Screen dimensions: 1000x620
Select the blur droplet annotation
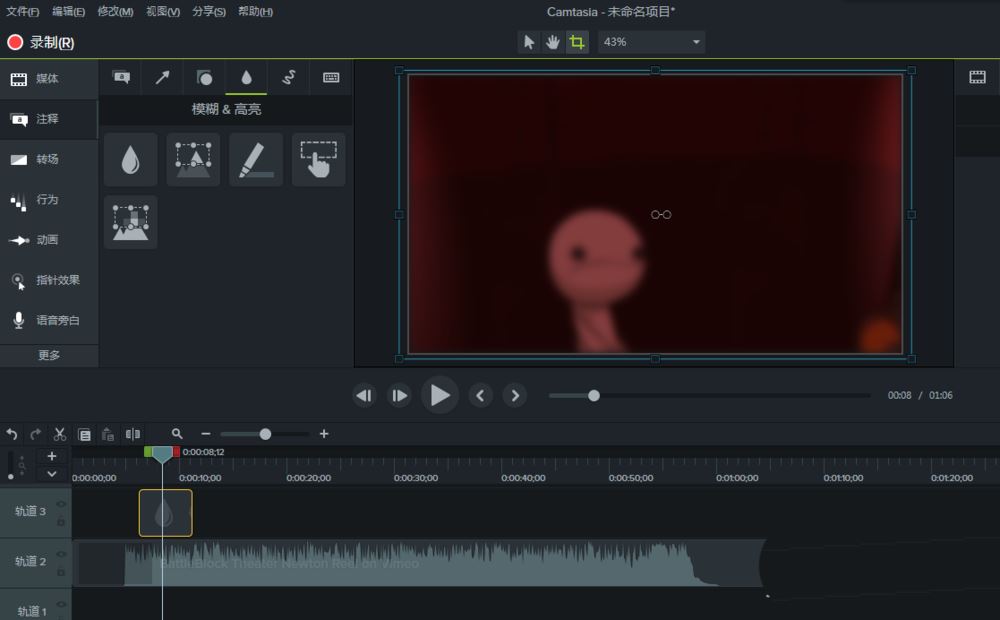point(130,159)
